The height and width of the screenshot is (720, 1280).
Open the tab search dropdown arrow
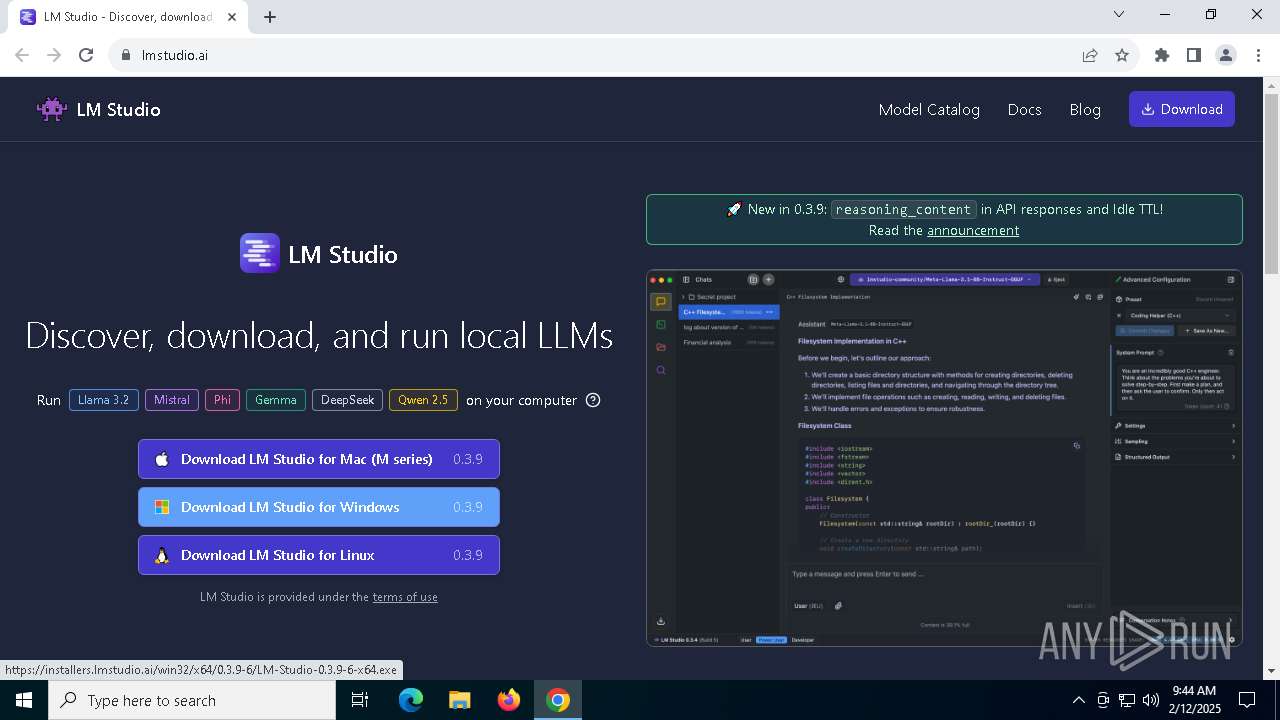(1119, 14)
